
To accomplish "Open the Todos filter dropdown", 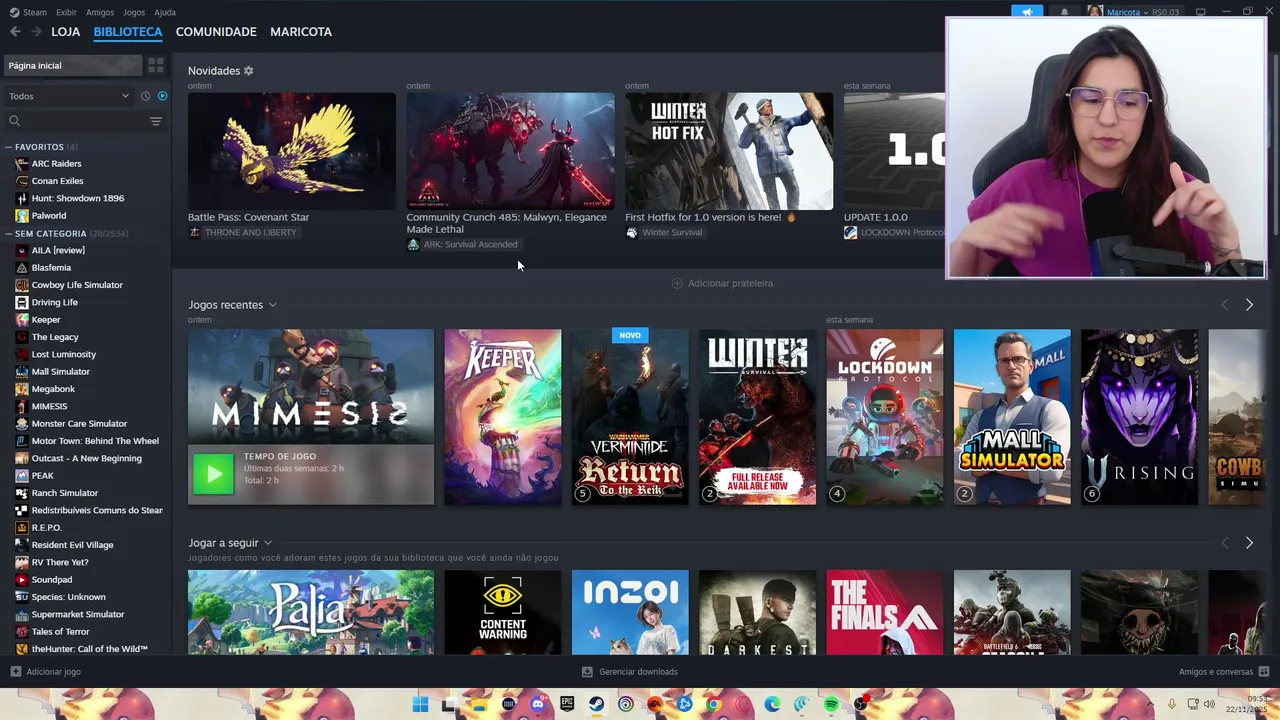I will tap(69, 96).
